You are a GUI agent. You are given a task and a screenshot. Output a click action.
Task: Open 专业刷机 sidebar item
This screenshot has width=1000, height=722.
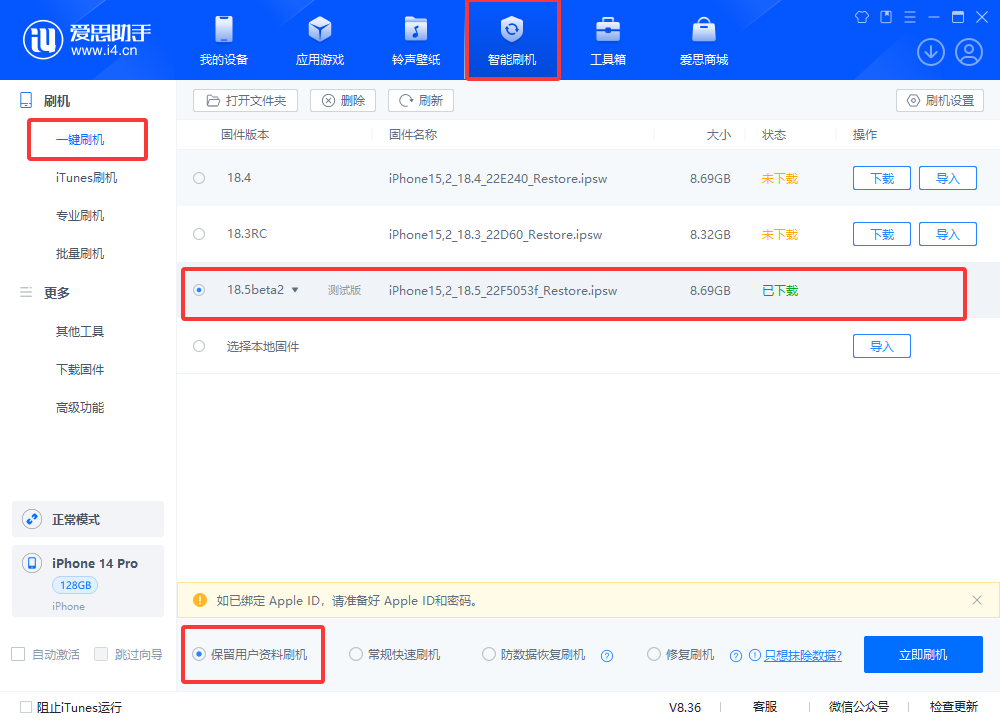[x=80, y=216]
